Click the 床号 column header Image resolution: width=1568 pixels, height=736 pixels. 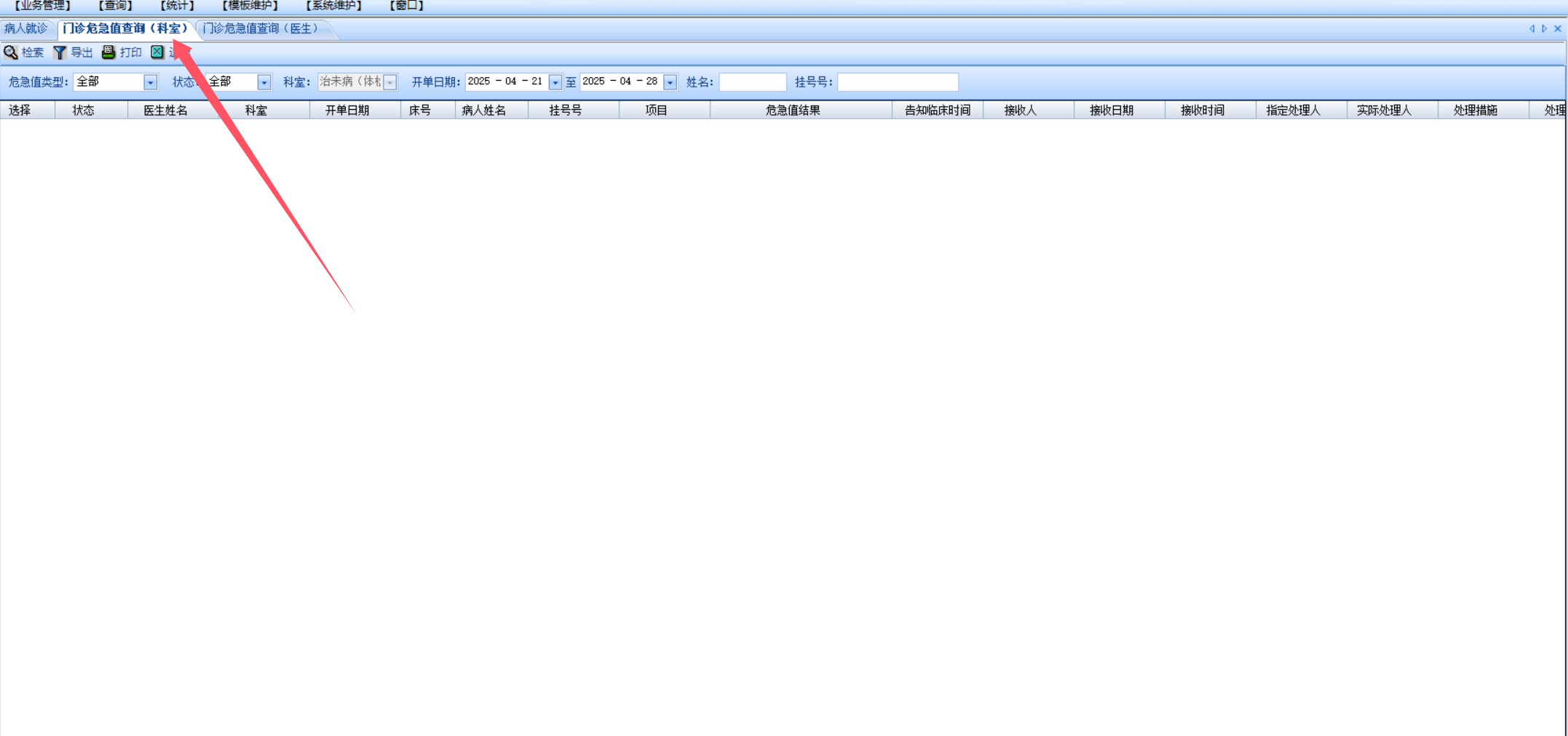pyautogui.click(x=428, y=110)
